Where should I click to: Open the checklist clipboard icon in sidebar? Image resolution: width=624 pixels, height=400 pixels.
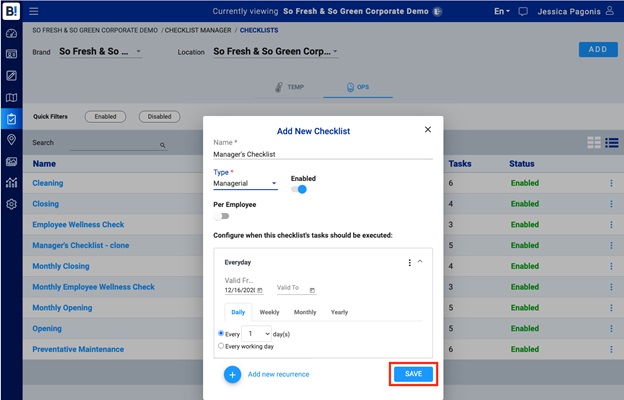(12, 119)
